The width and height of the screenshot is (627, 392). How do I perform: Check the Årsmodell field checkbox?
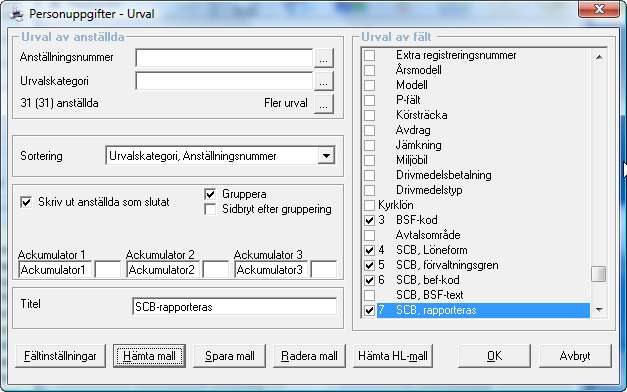coord(369,70)
